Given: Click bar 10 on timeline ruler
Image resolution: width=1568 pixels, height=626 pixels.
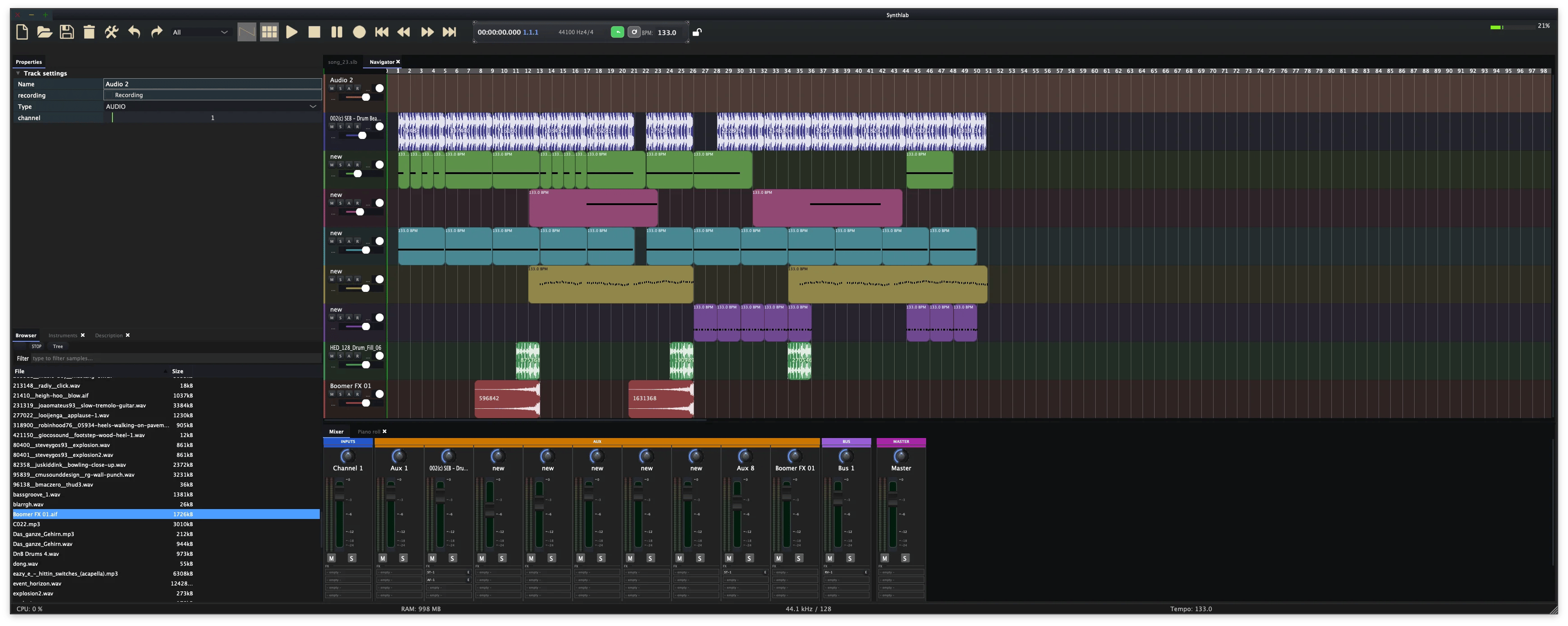Looking at the screenshot, I should pos(504,71).
